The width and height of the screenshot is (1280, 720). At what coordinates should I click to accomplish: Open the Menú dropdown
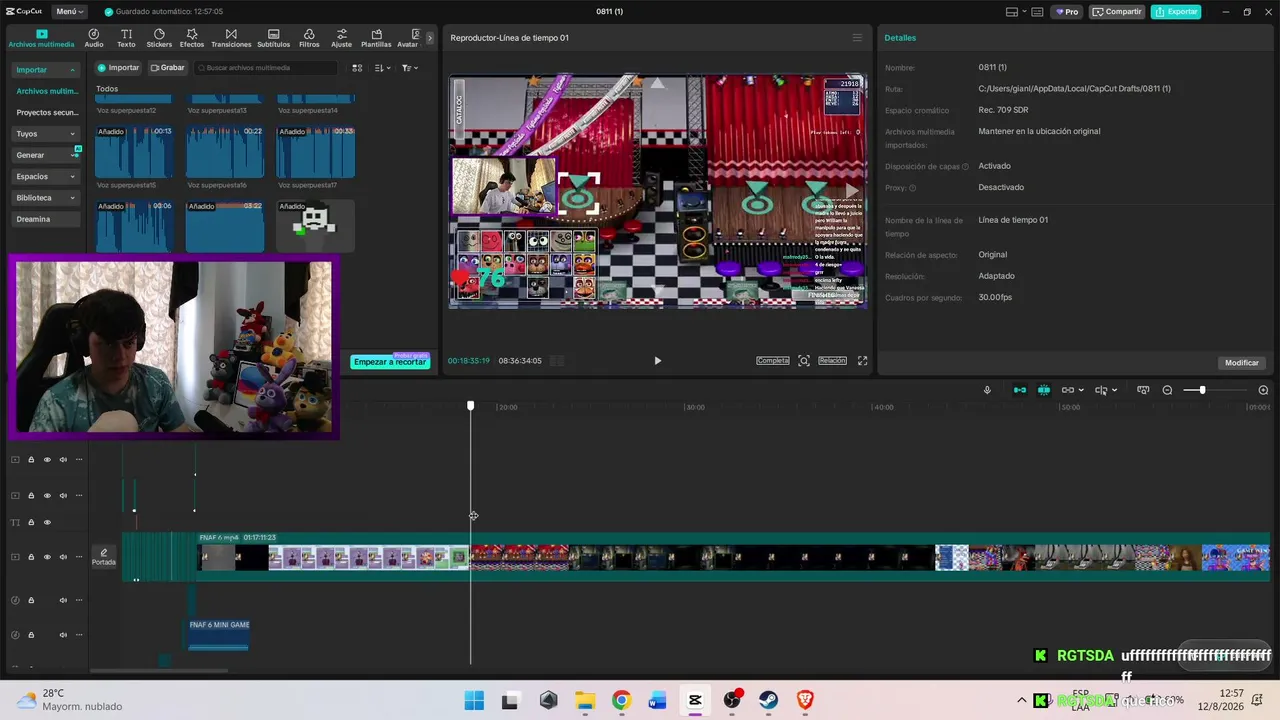[x=69, y=12]
